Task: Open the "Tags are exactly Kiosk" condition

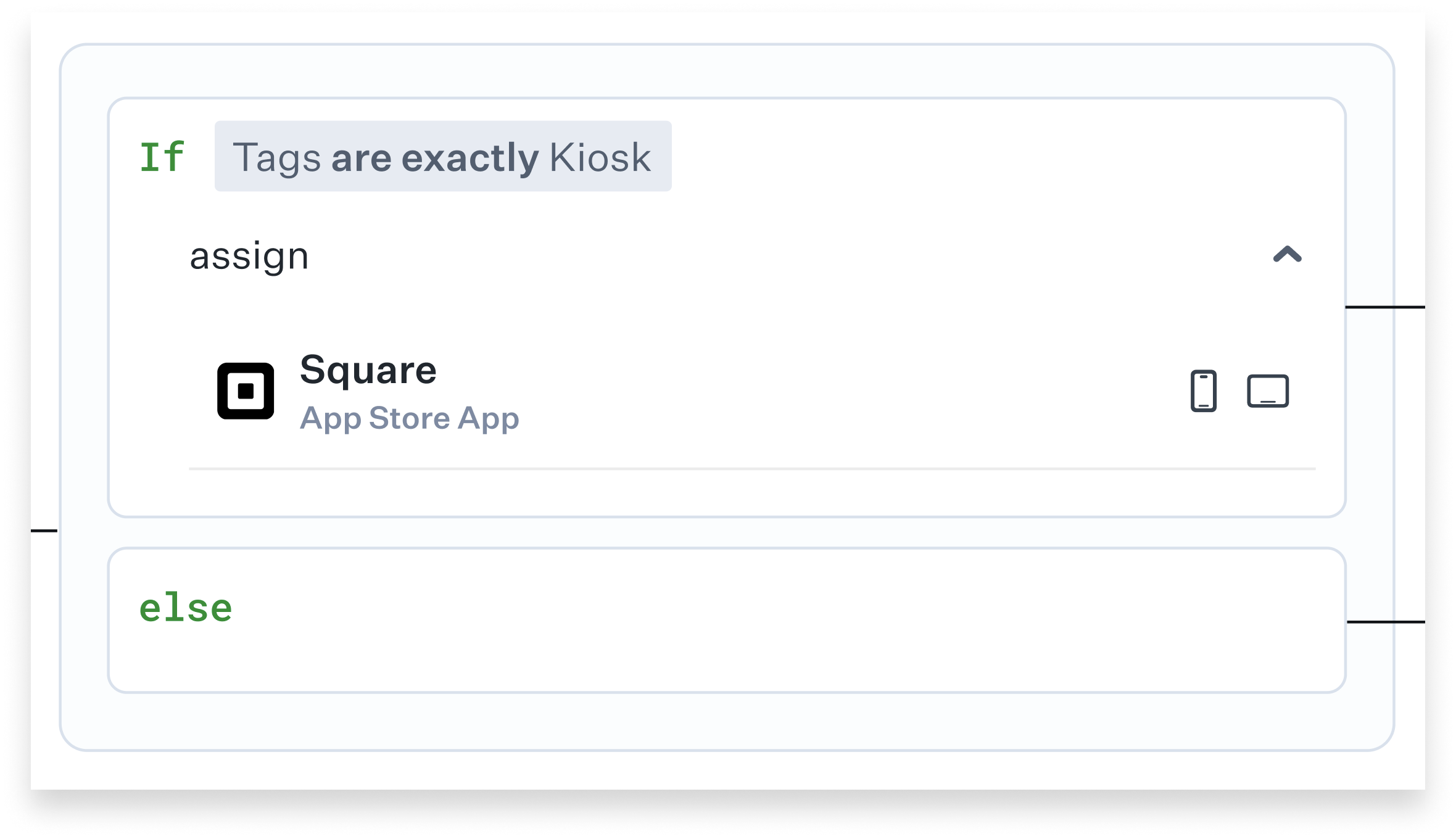Action: point(442,157)
